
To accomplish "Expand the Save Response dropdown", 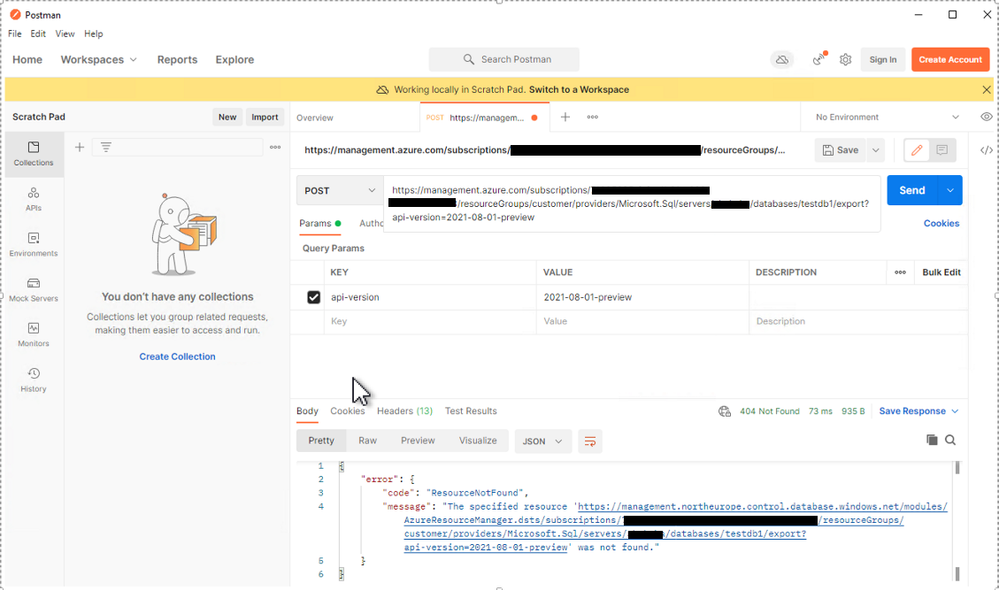I will (918, 412).
